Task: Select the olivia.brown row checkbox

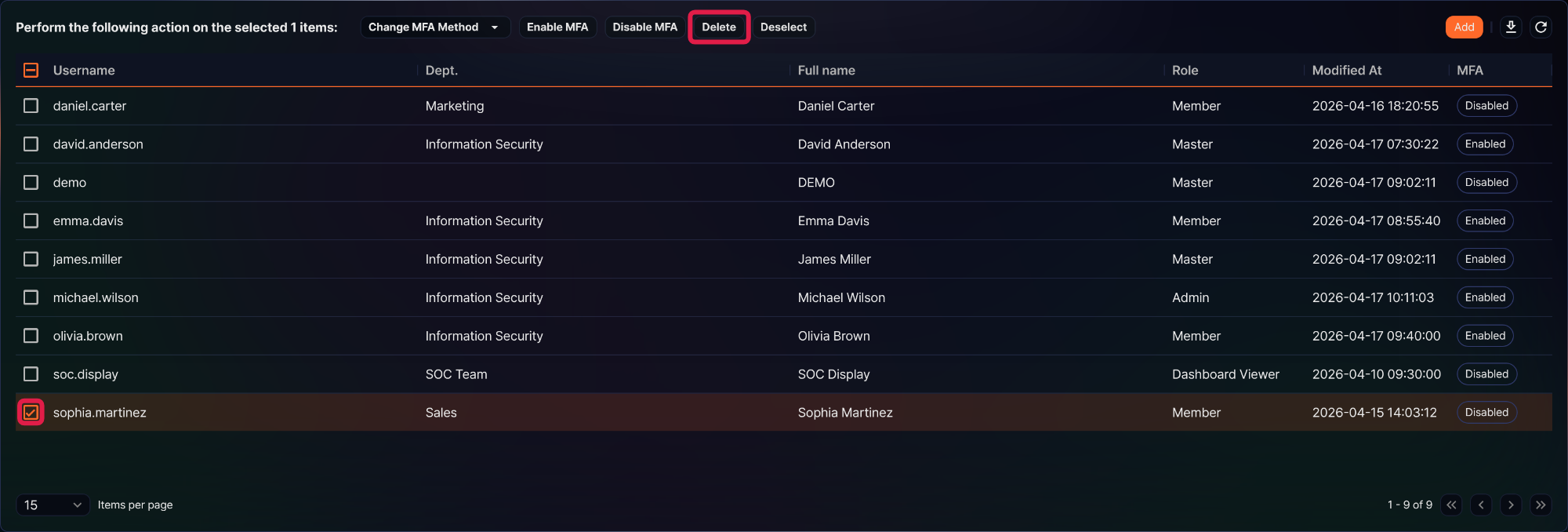Action: point(31,337)
